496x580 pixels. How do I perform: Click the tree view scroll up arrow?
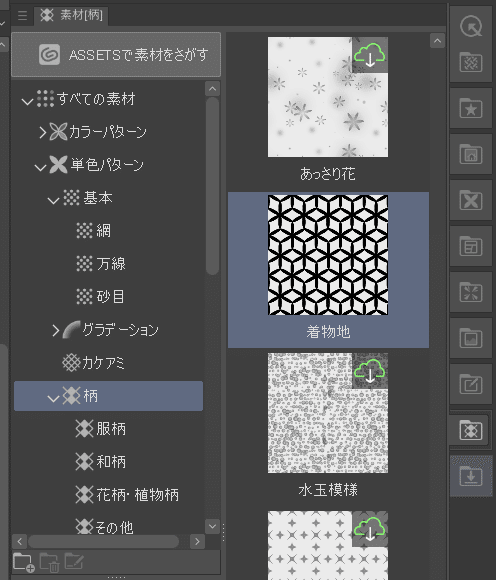(x=212, y=88)
